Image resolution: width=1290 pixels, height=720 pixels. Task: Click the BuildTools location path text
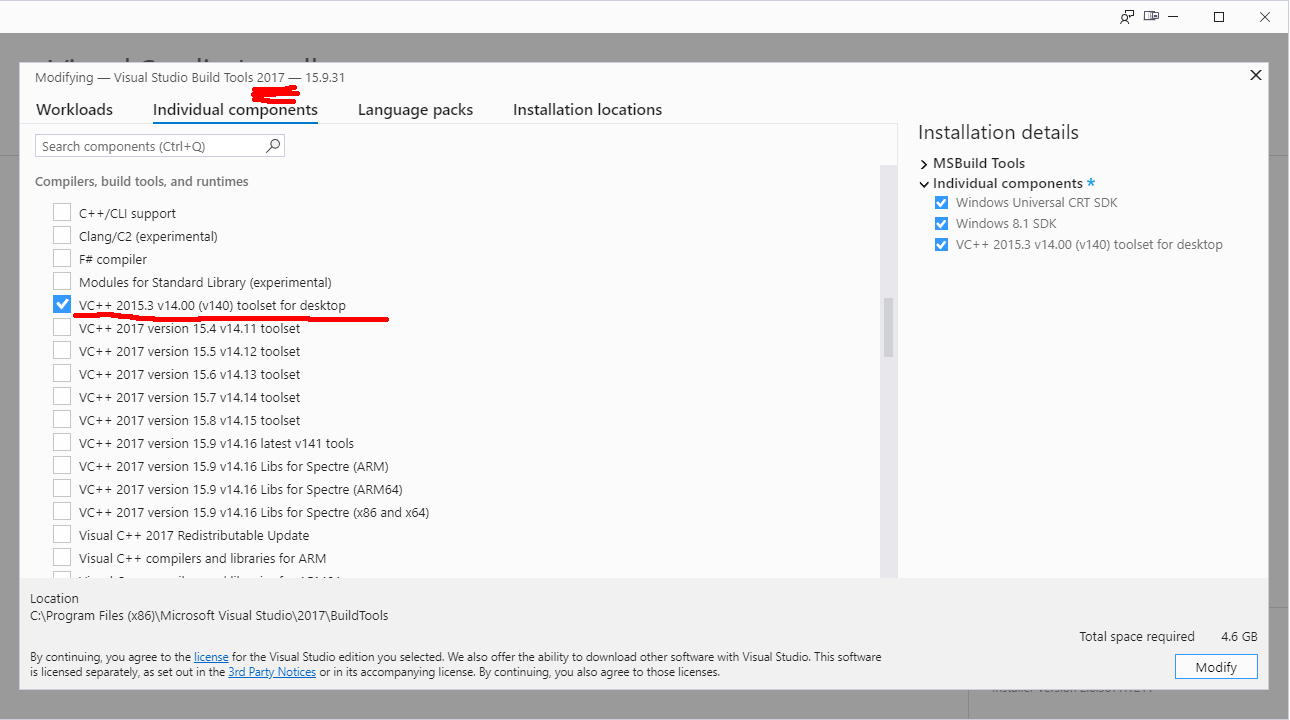click(x=209, y=616)
